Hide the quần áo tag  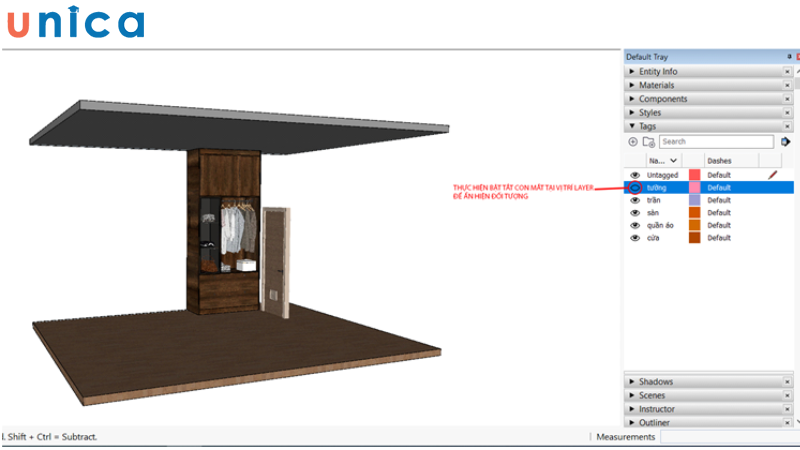point(635,226)
